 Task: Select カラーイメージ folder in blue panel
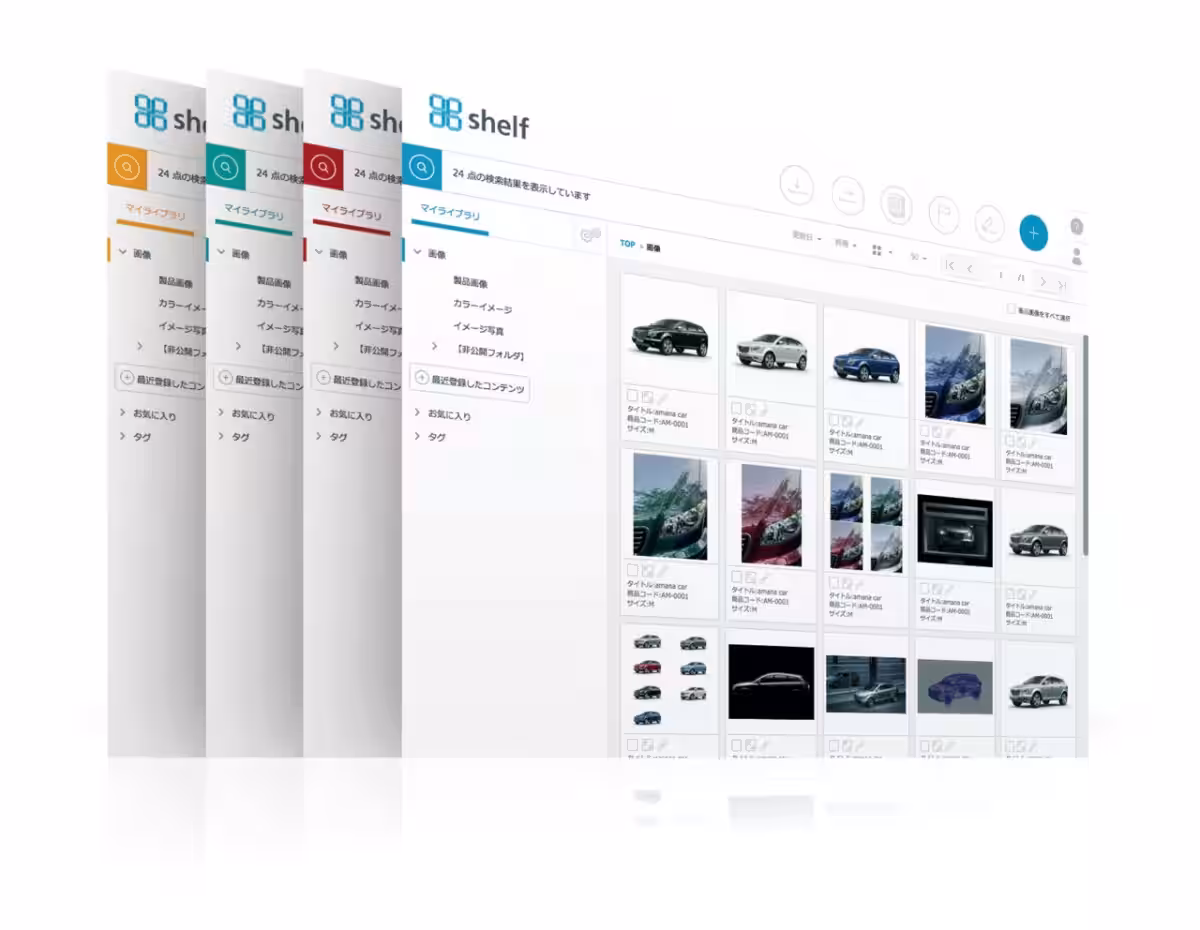point(482,307)
